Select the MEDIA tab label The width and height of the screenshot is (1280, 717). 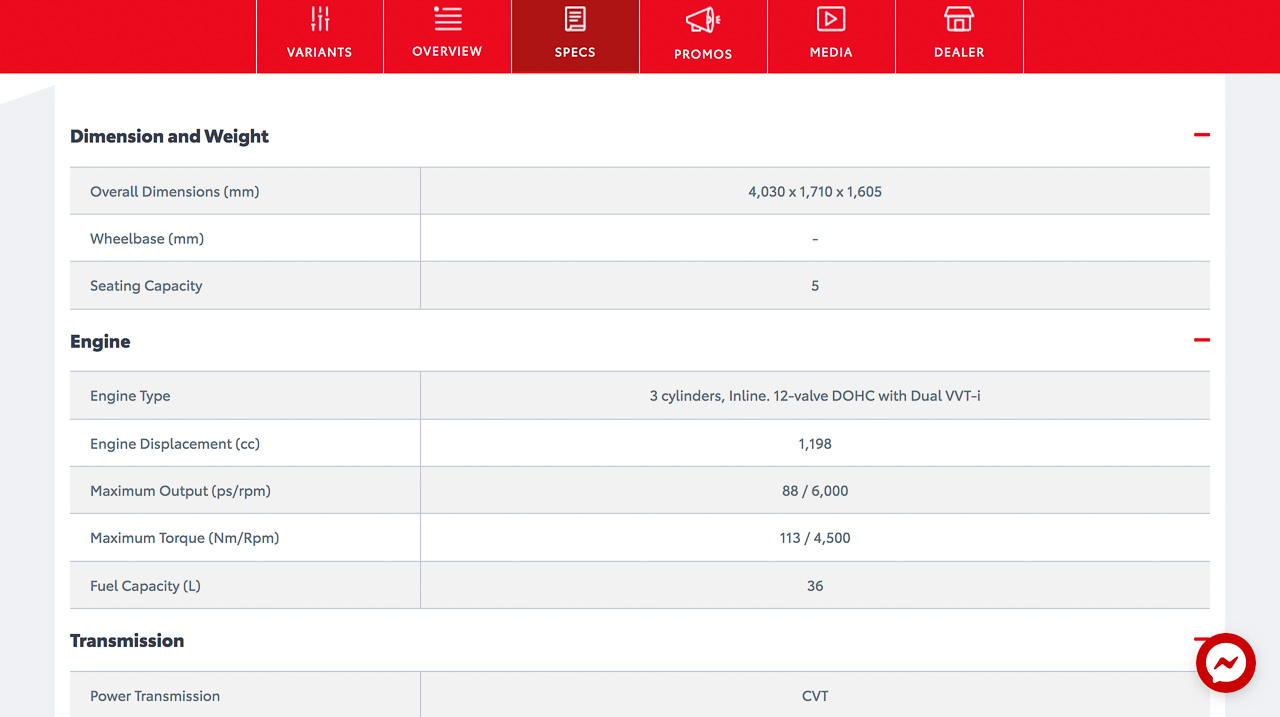click(x=831, y=52)
